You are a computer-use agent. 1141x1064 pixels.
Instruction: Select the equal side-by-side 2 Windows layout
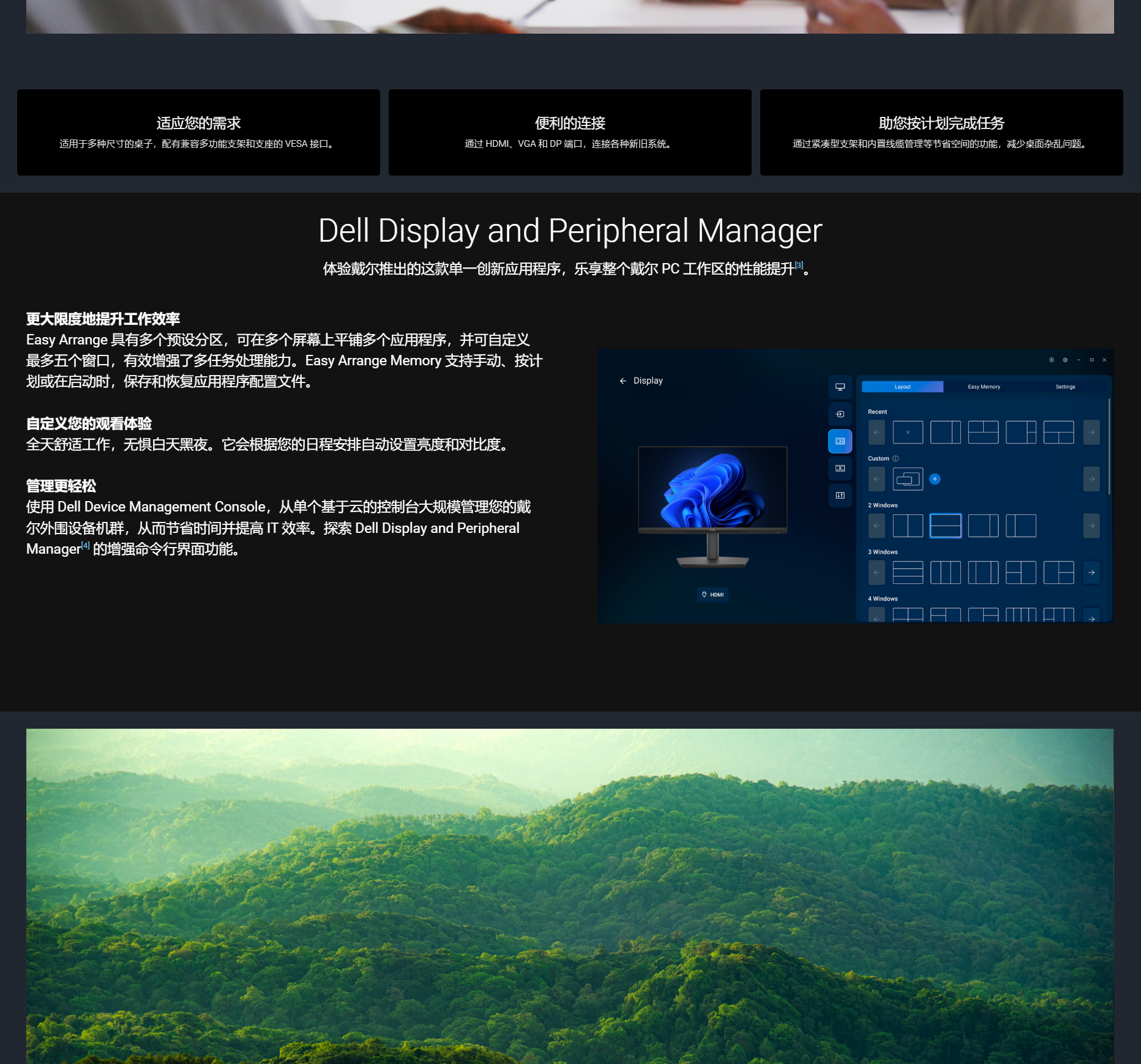[x=908, y=526]
